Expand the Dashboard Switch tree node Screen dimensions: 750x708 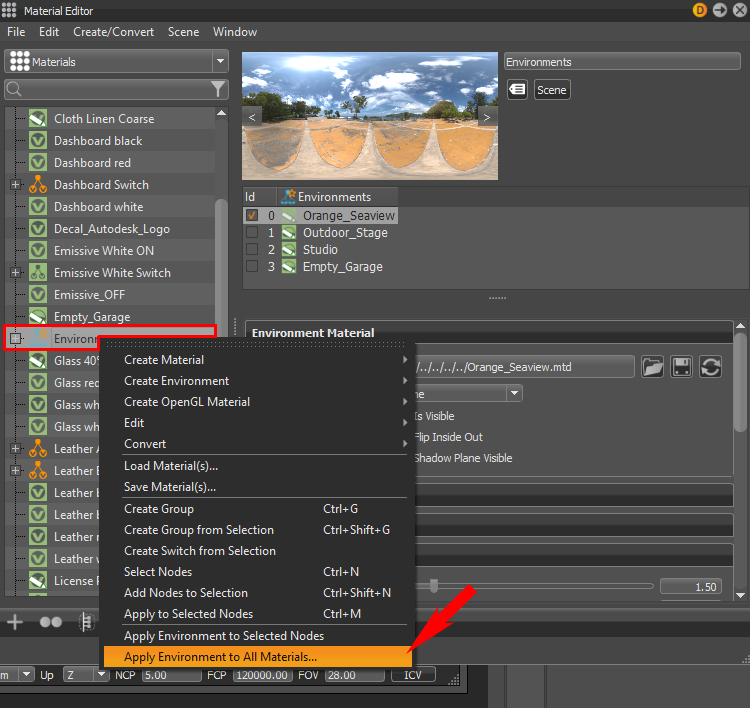pyautogui.click(x=15, y=185)
